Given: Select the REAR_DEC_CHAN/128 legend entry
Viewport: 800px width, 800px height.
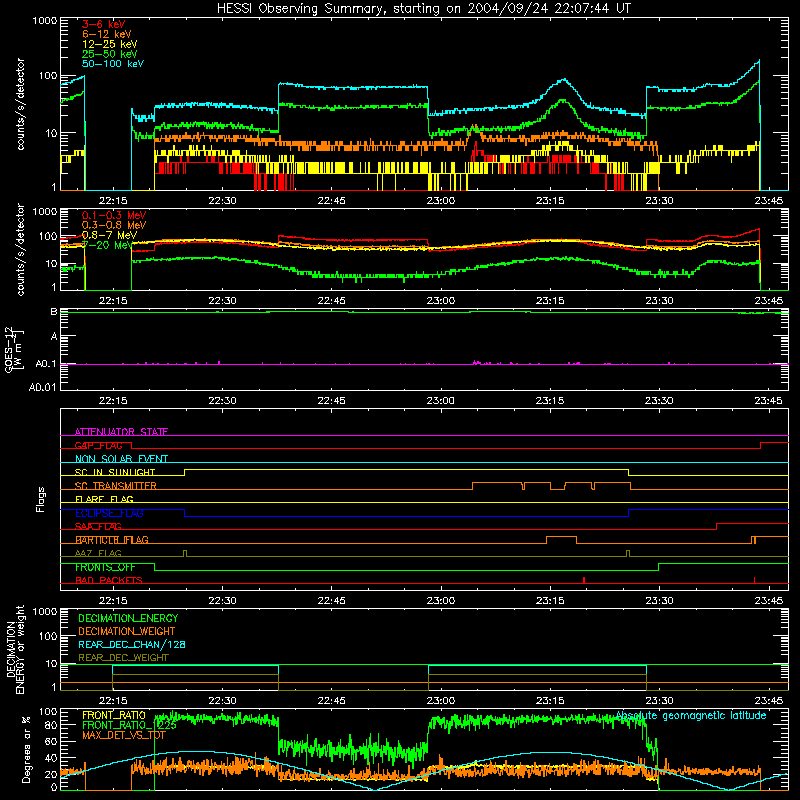Looking at the screenshot, I should (132, 644).
